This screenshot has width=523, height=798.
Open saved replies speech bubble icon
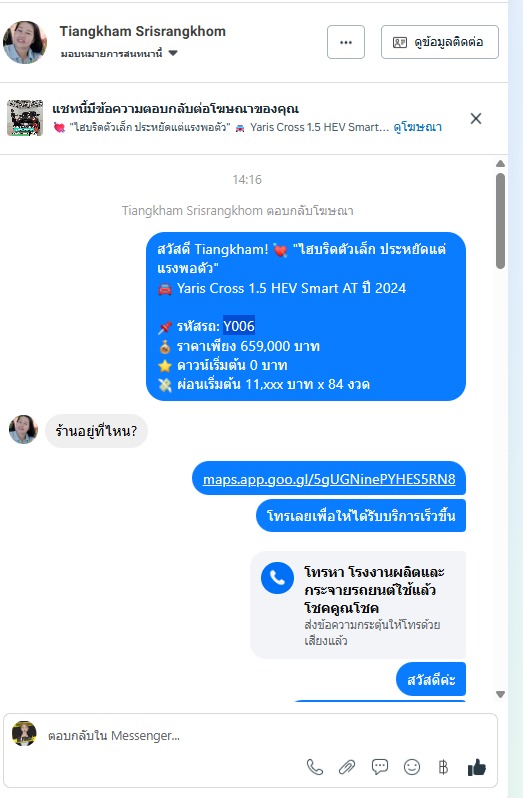pos(380,767)
